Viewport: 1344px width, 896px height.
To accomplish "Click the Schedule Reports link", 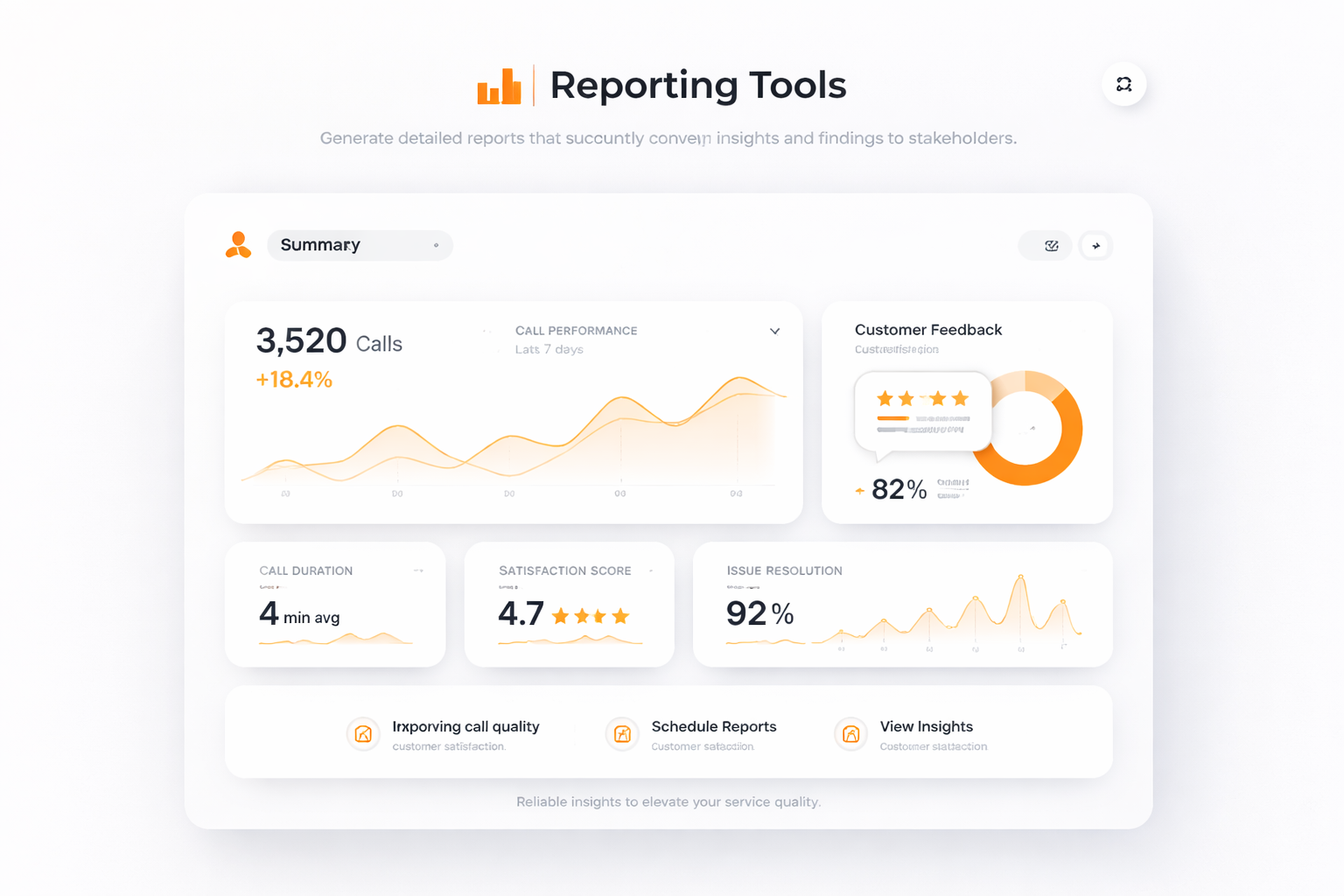I will (714, 726).
